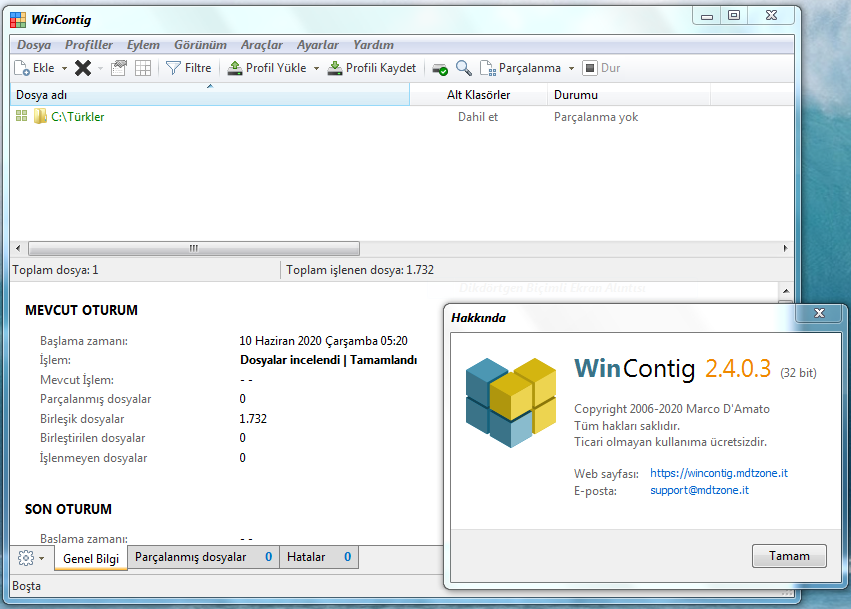
Task: Click the "Dahil et" cell
Action: (x=478, y=117)
